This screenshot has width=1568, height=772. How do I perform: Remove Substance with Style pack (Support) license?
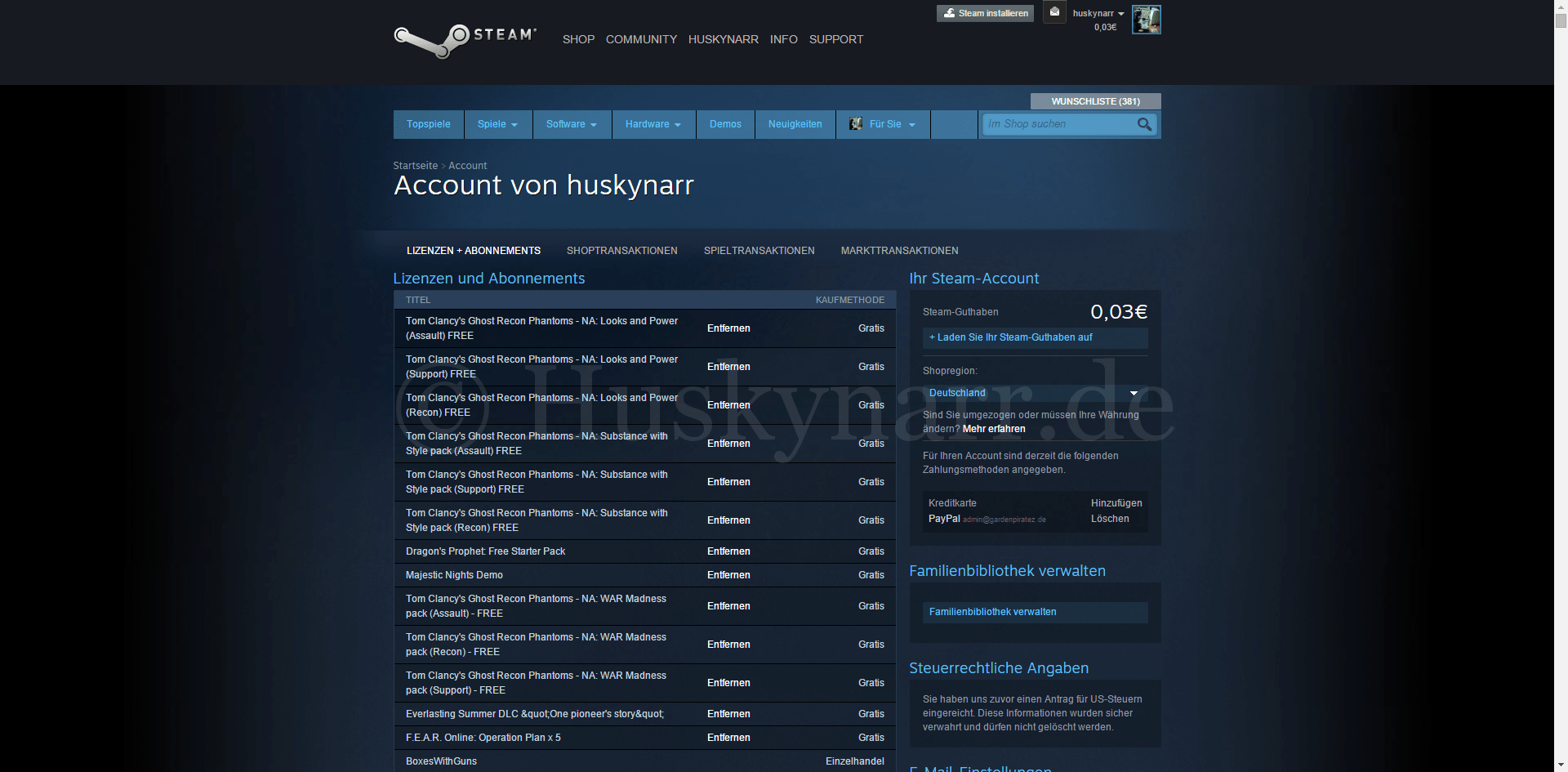pyautogui.click(x=728, y=482)
